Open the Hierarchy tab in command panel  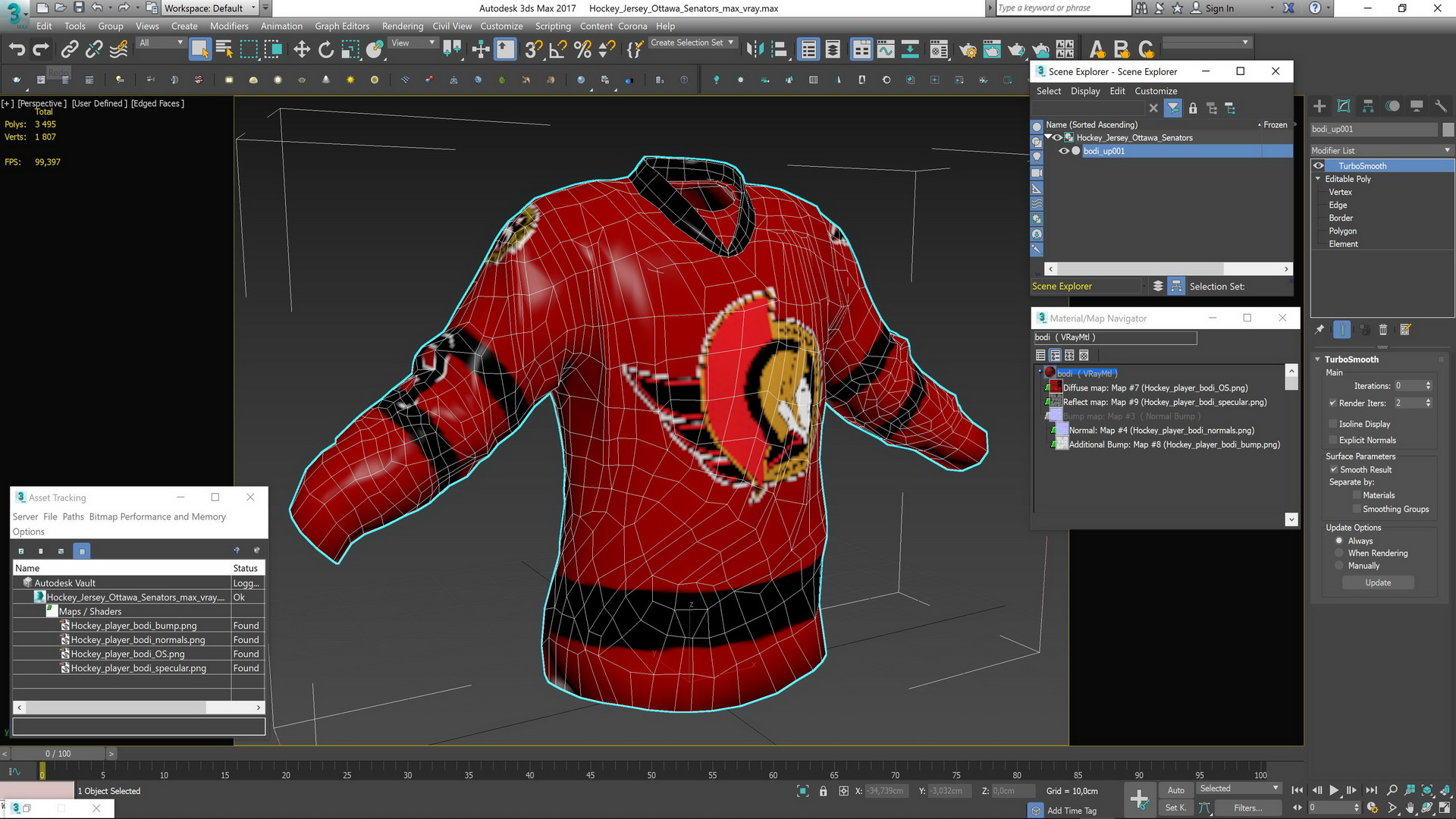point(1368,106)
